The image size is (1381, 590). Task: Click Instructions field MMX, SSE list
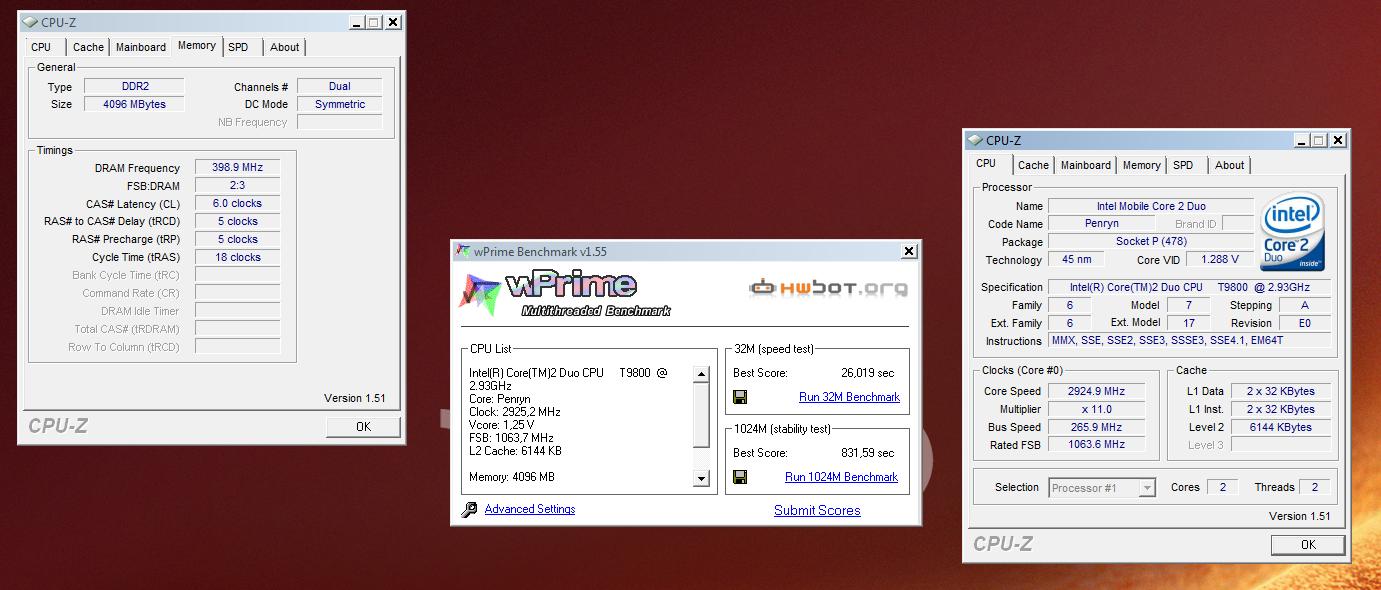1190,341
